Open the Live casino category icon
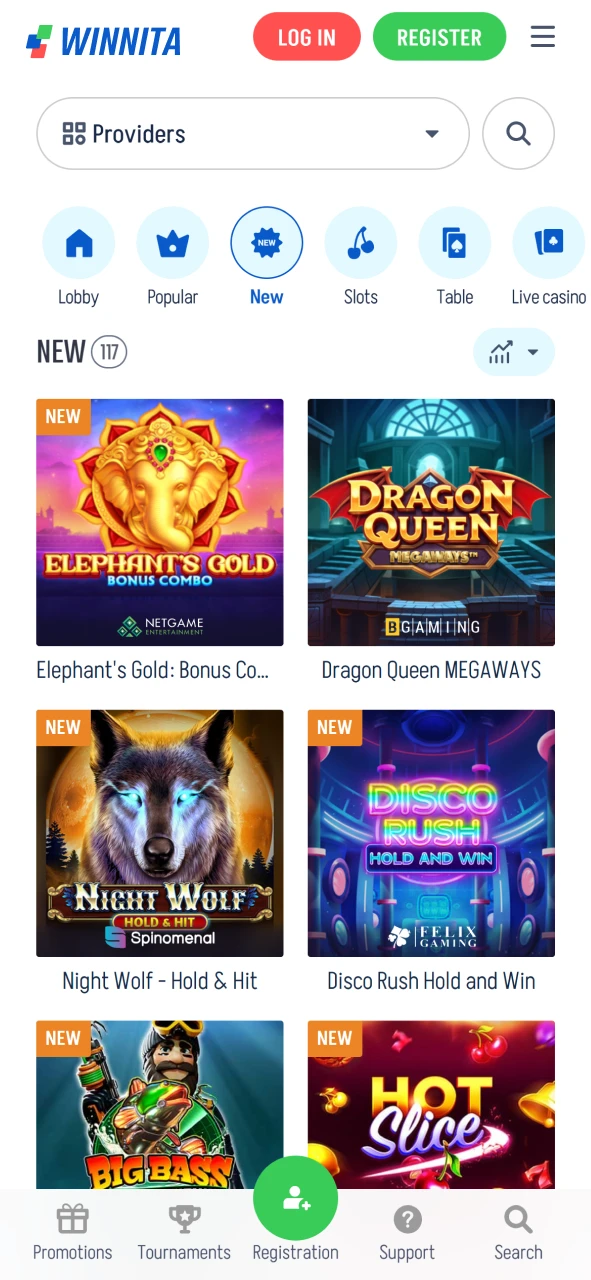591x1280 pixels. click(549, 242)
